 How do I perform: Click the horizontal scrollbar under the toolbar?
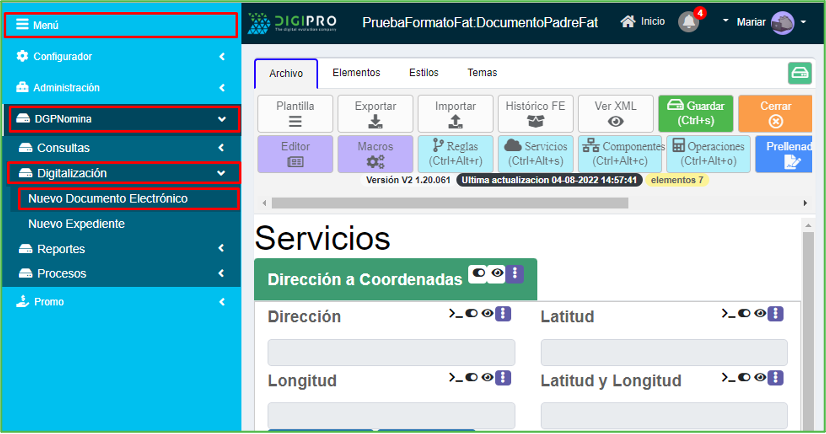[x=450, y=202]
